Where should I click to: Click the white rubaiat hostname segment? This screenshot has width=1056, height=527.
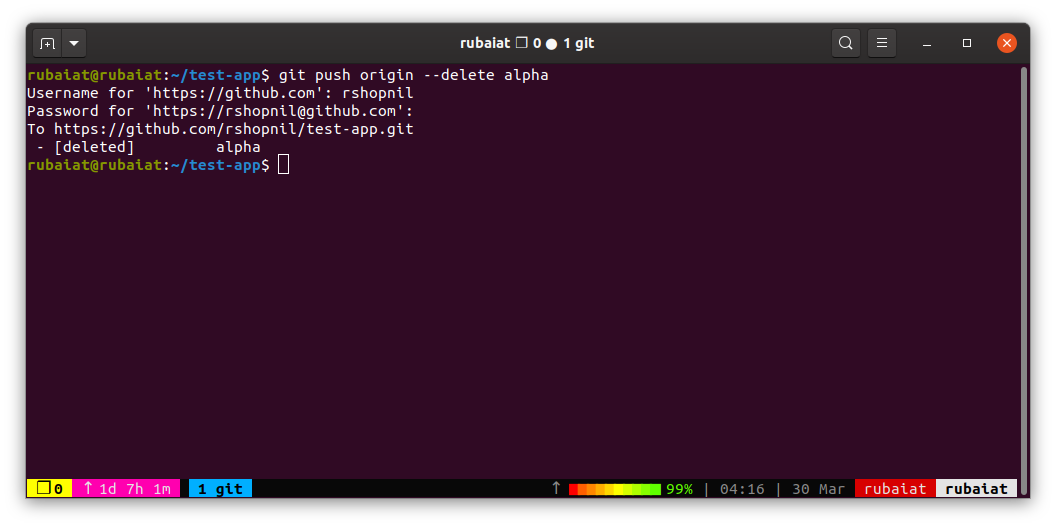(977, 489)
